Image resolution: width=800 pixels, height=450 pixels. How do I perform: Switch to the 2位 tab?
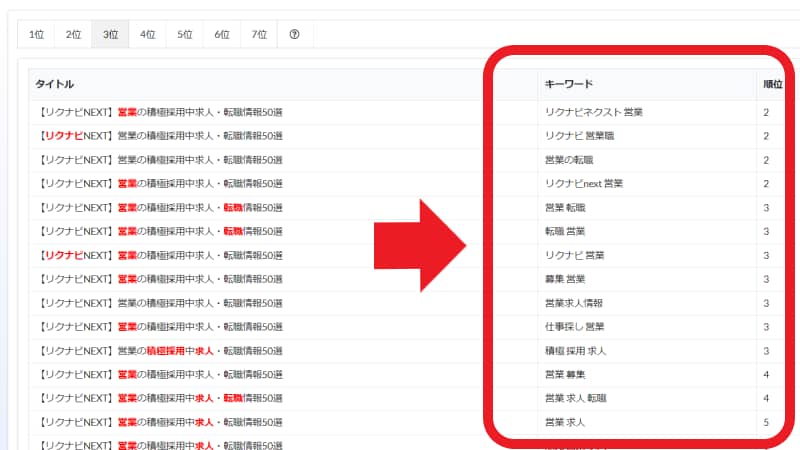click(x=73, y=34)
